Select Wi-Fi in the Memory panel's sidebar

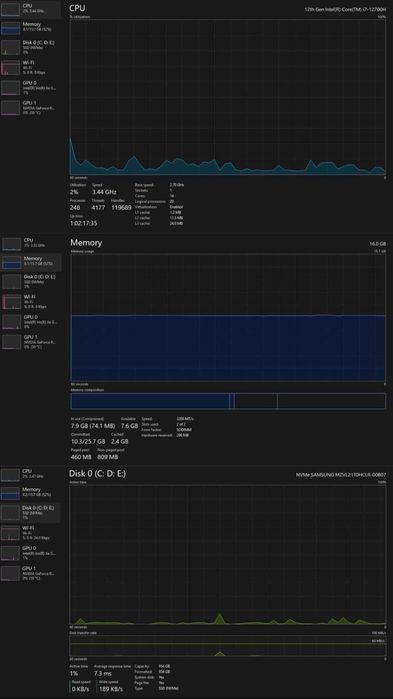(31, 302)
